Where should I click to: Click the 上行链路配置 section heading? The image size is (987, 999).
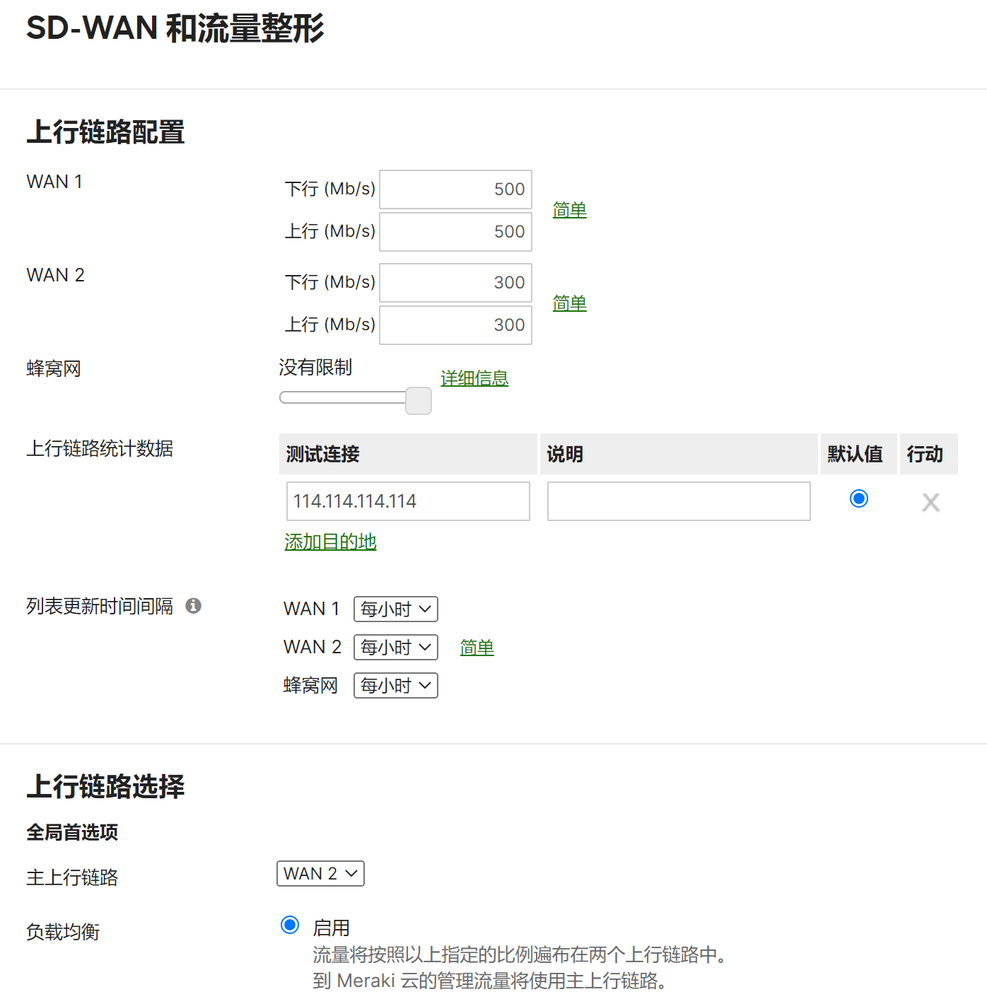point(105,133)
